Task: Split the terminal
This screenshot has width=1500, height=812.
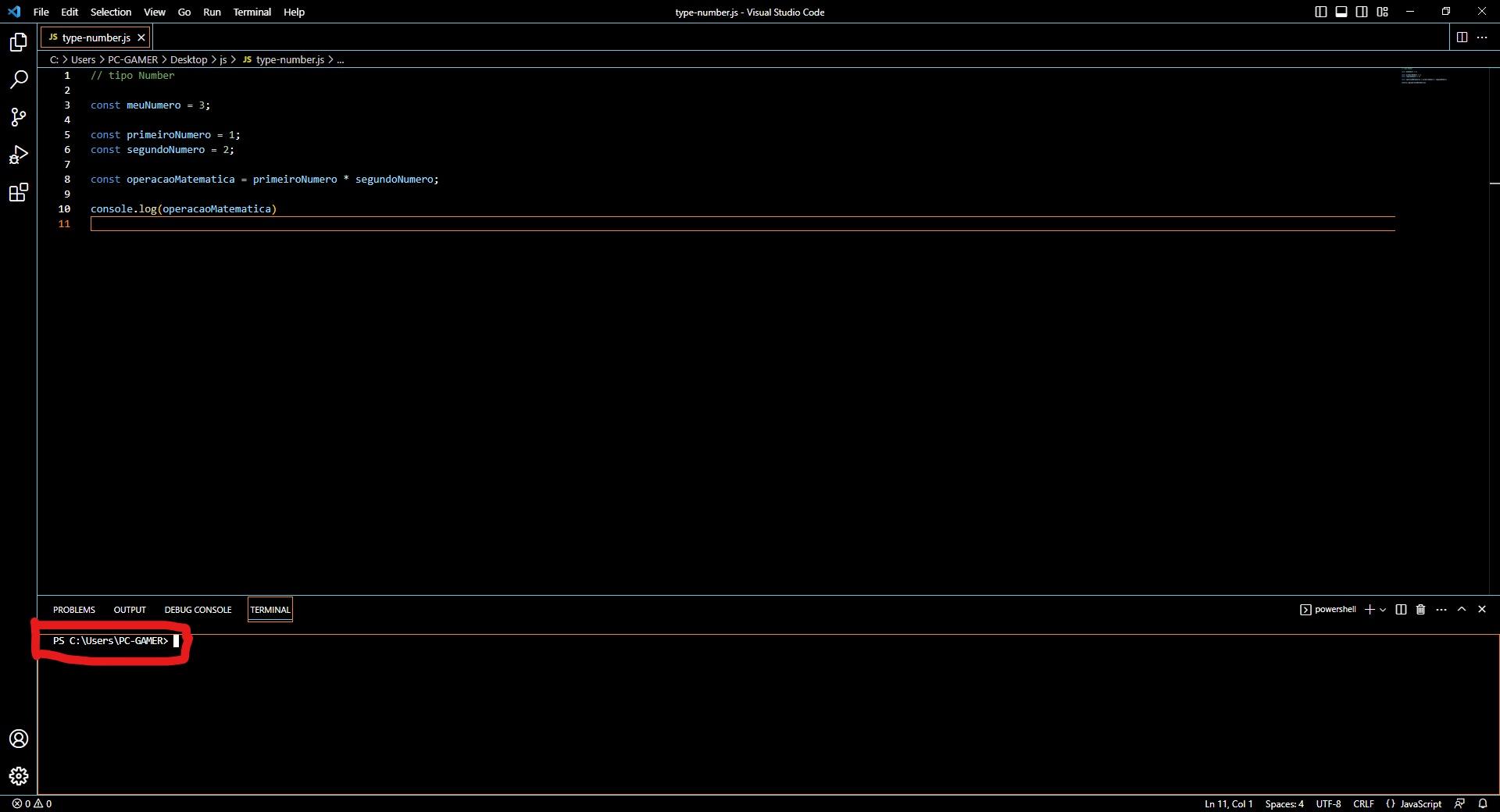Action: (1401, 610)
